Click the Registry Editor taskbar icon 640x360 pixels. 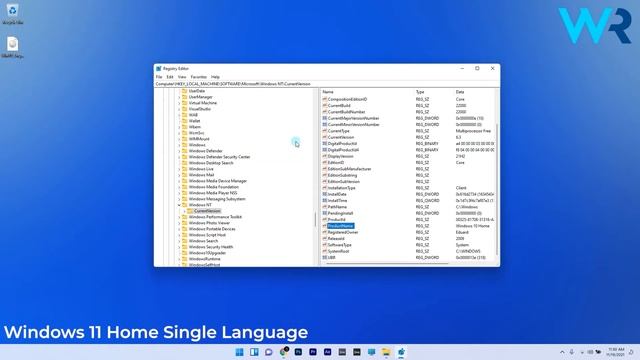coord(401,352)
